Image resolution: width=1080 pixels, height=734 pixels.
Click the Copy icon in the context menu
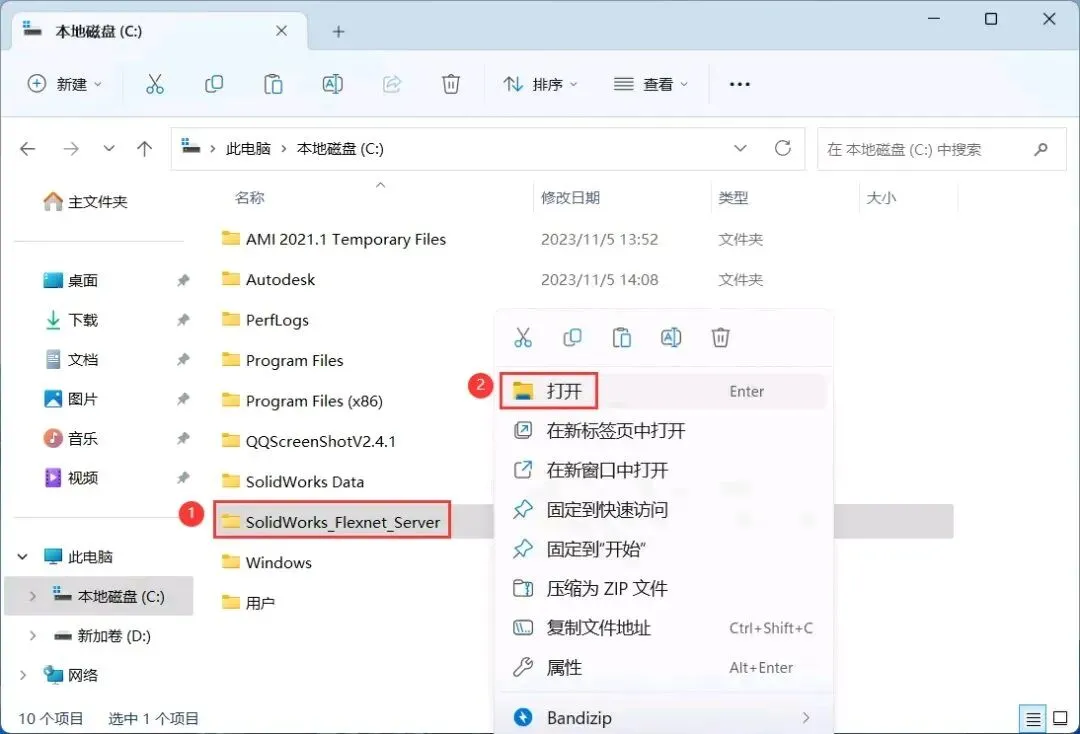(572, 337)
